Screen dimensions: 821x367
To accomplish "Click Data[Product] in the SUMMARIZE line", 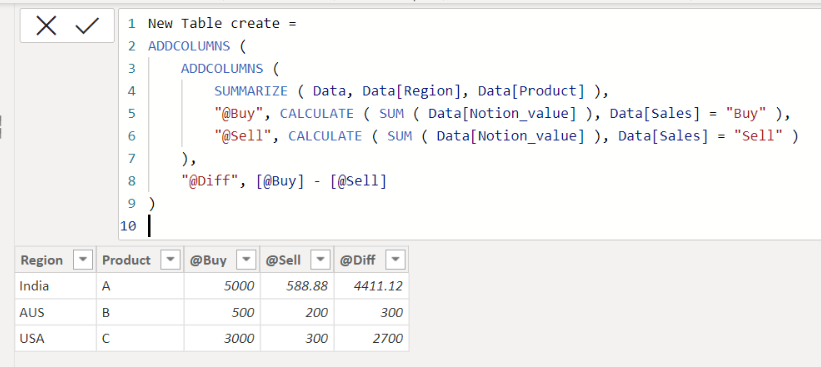I will [x=531, y=91].
